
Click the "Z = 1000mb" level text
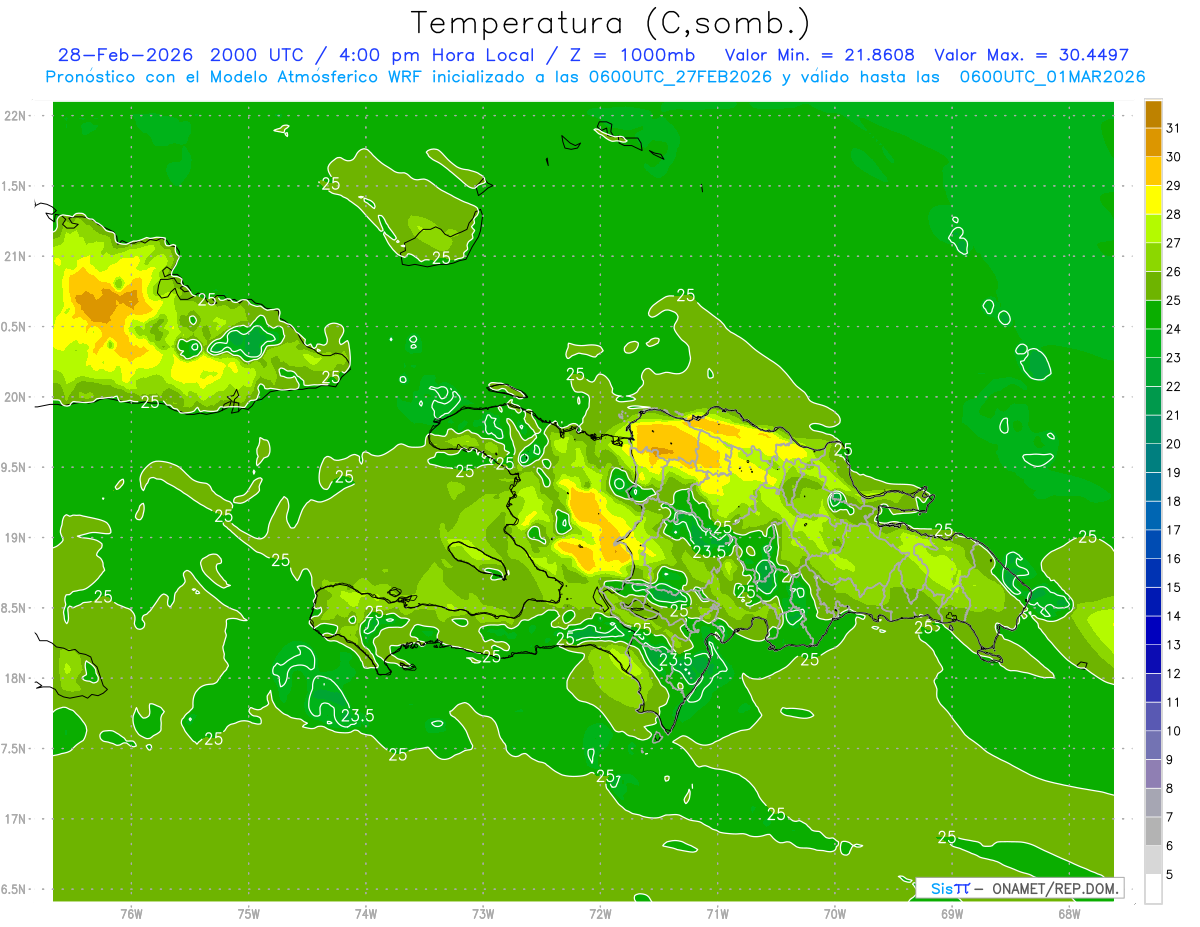(633, 55)
